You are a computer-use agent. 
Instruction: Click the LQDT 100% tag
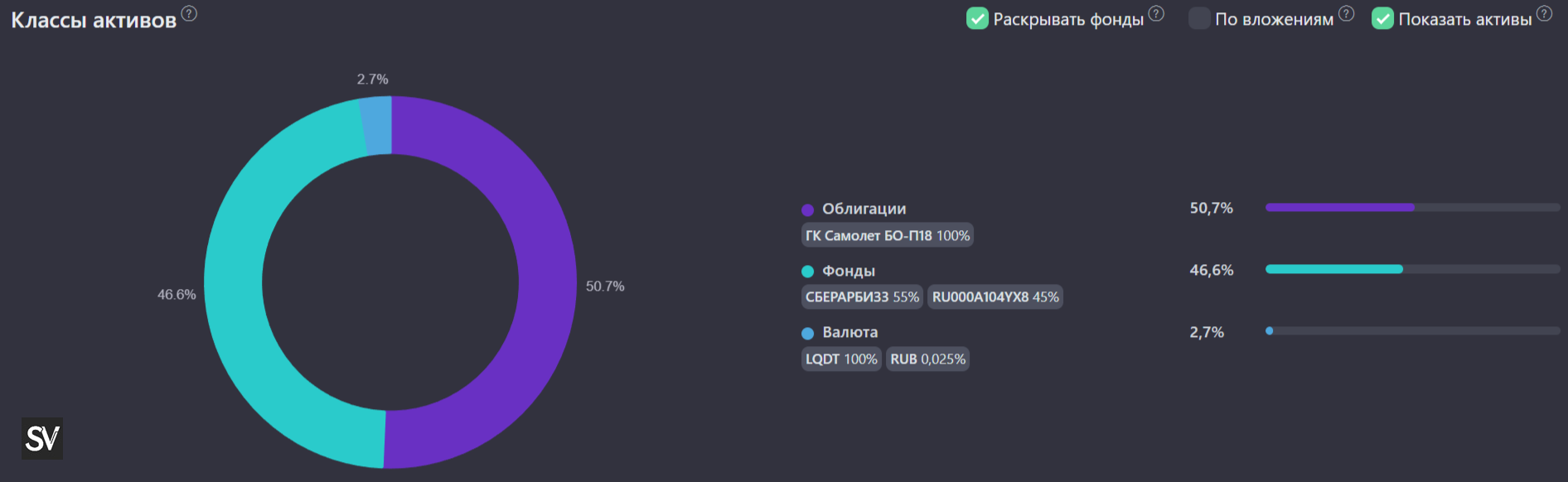pyautogui.click(x=840, y=359)
